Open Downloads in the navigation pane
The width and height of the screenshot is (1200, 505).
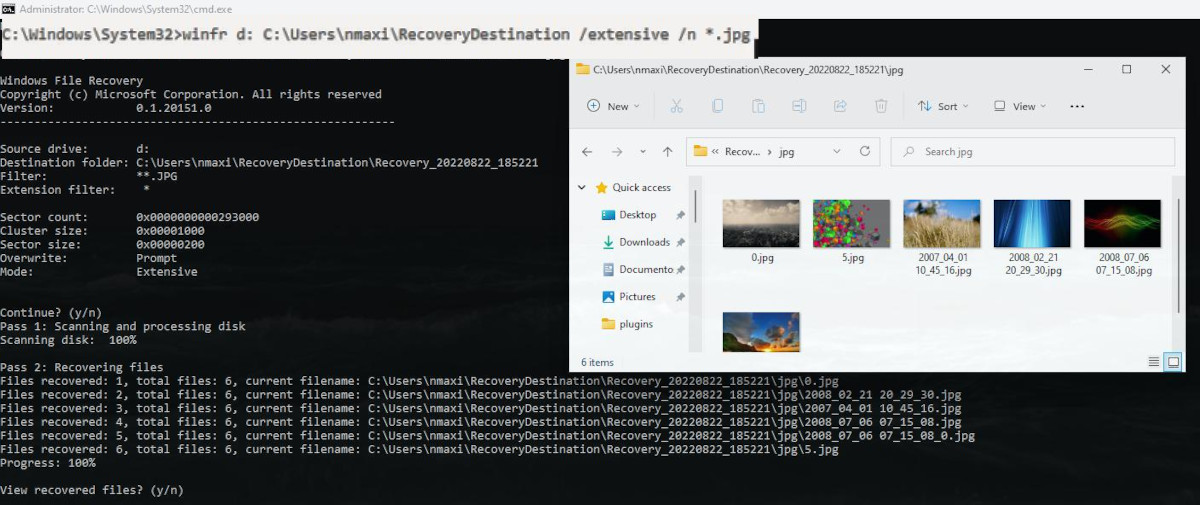[x=644, y=242]
